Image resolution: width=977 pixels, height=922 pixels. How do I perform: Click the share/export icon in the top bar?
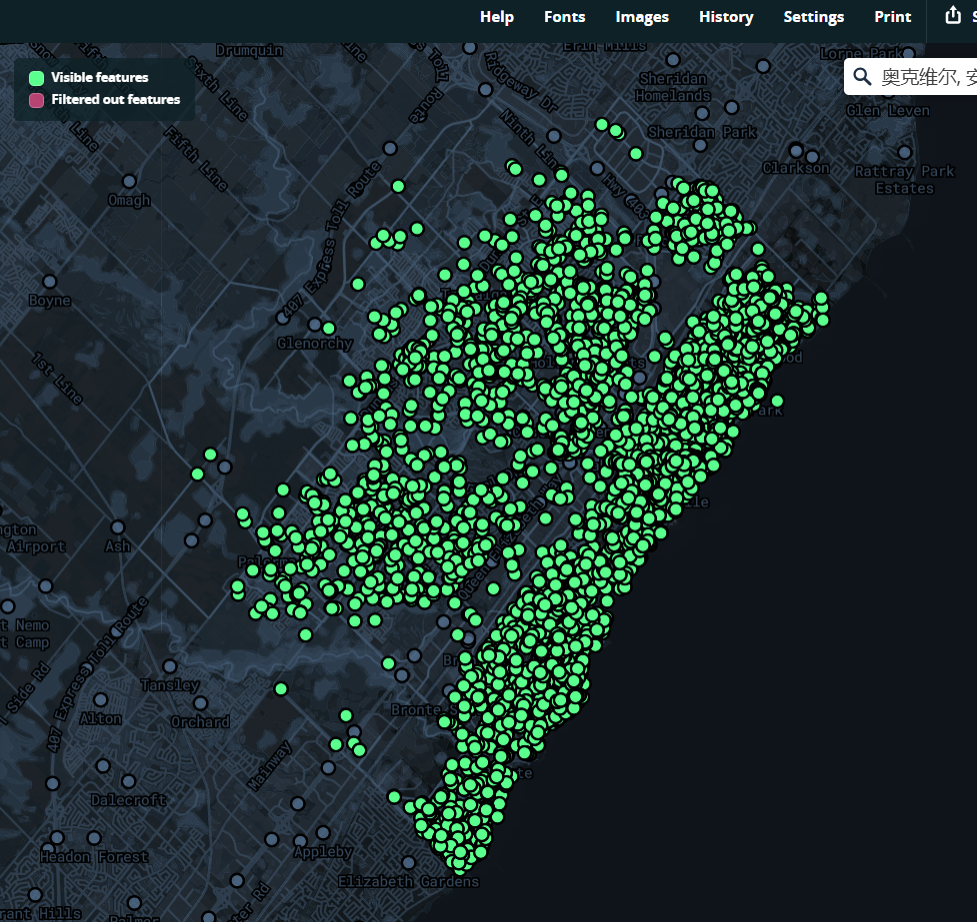tap(953, 16)
